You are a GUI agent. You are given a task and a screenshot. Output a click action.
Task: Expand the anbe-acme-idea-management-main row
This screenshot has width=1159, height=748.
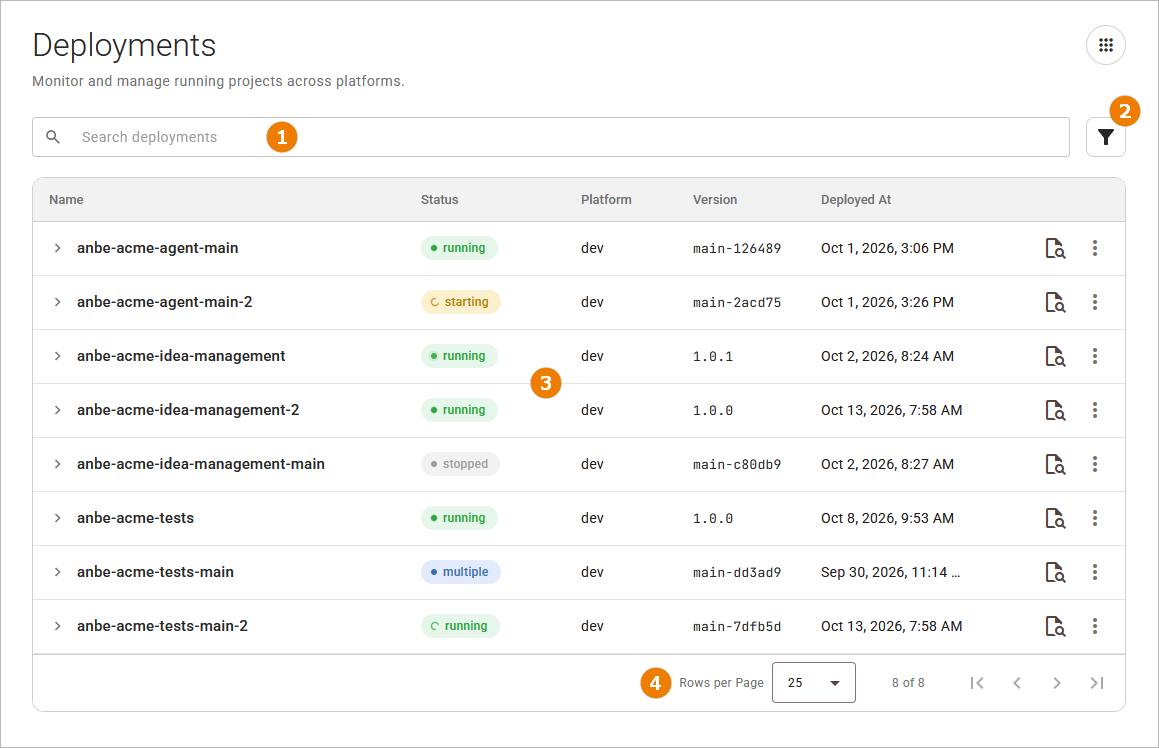tap(57, 464)
